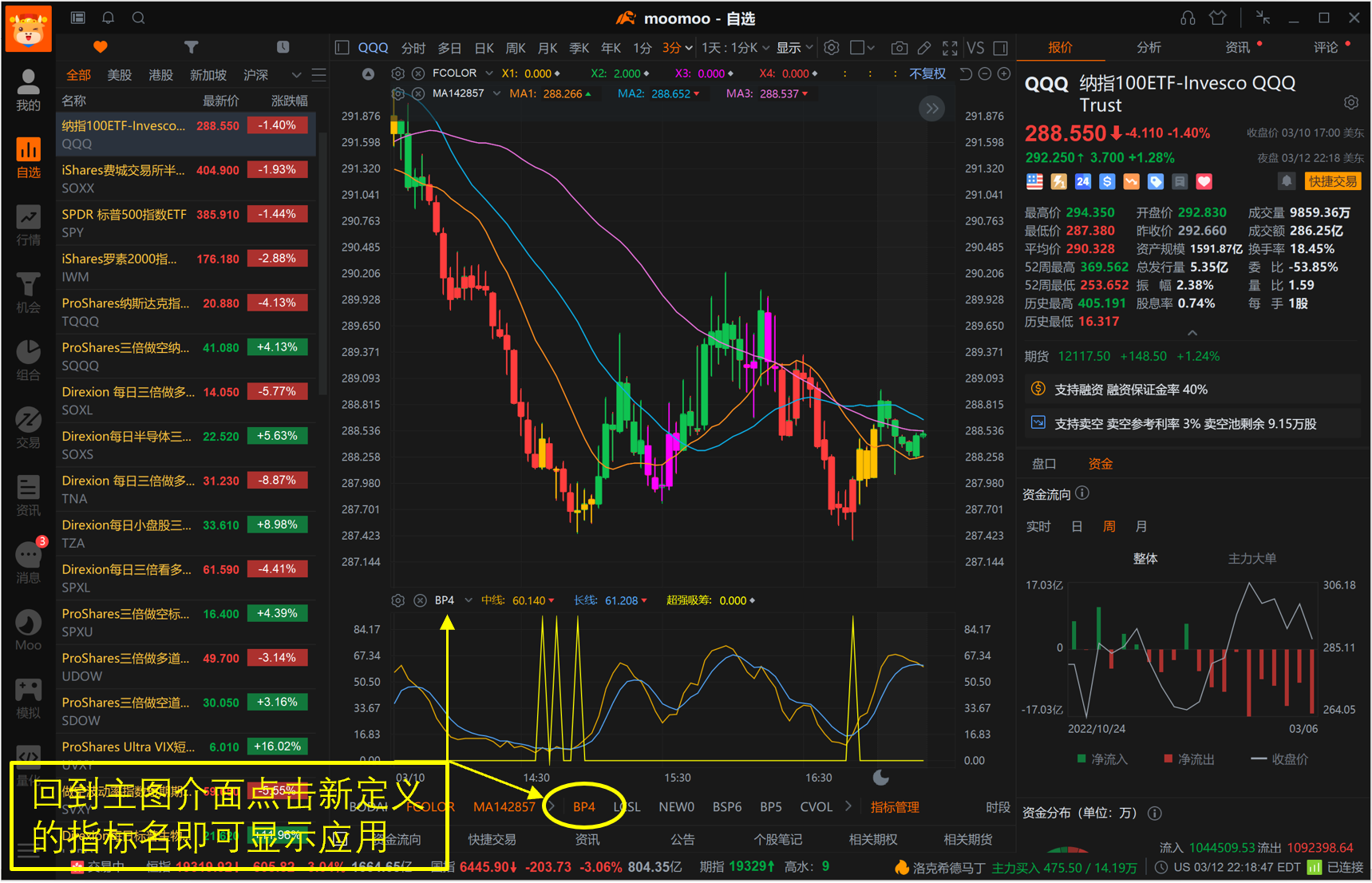Remove the FCOLOR indicator with X icon
Screen dimensions: 1372x883
(x=417, y=73)
